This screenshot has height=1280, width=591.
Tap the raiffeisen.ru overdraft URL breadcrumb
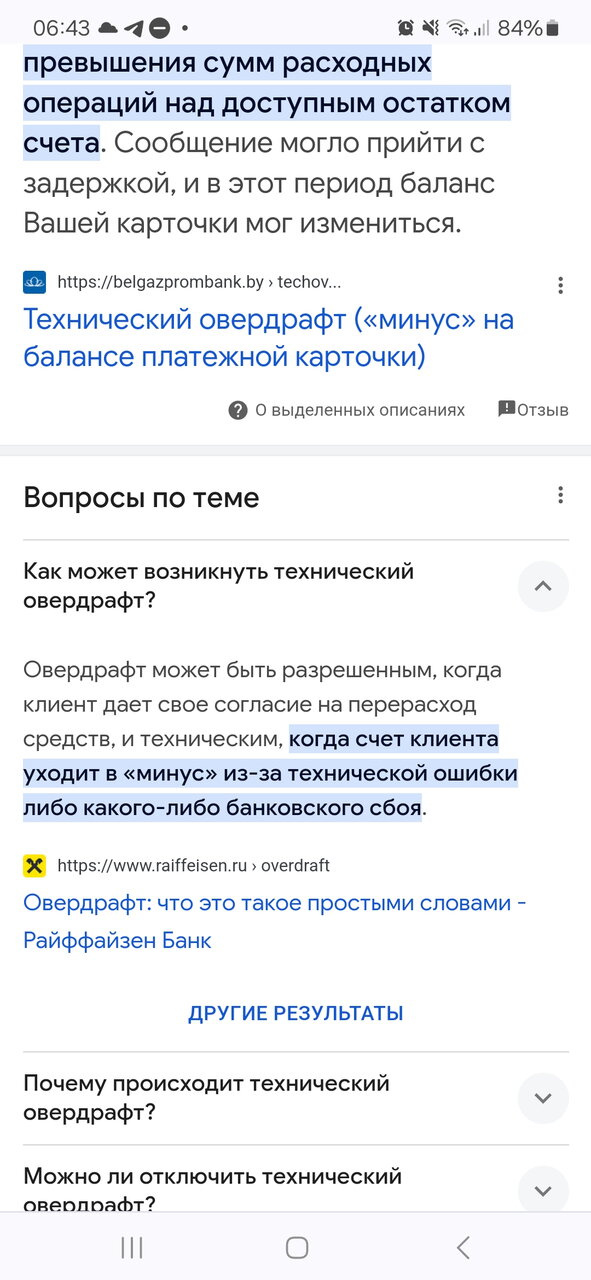point(193,866)
